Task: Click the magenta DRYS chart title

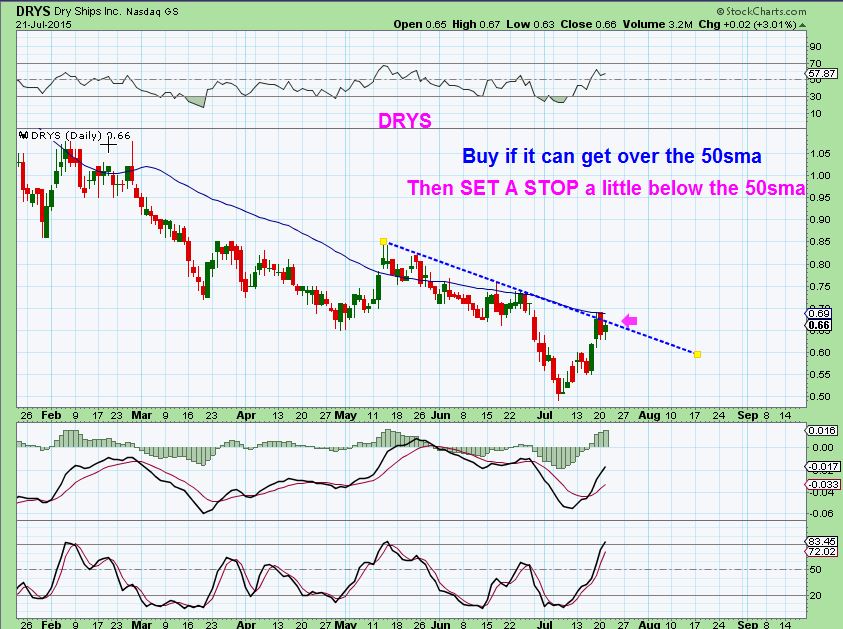Action: [x=405, y=120]
